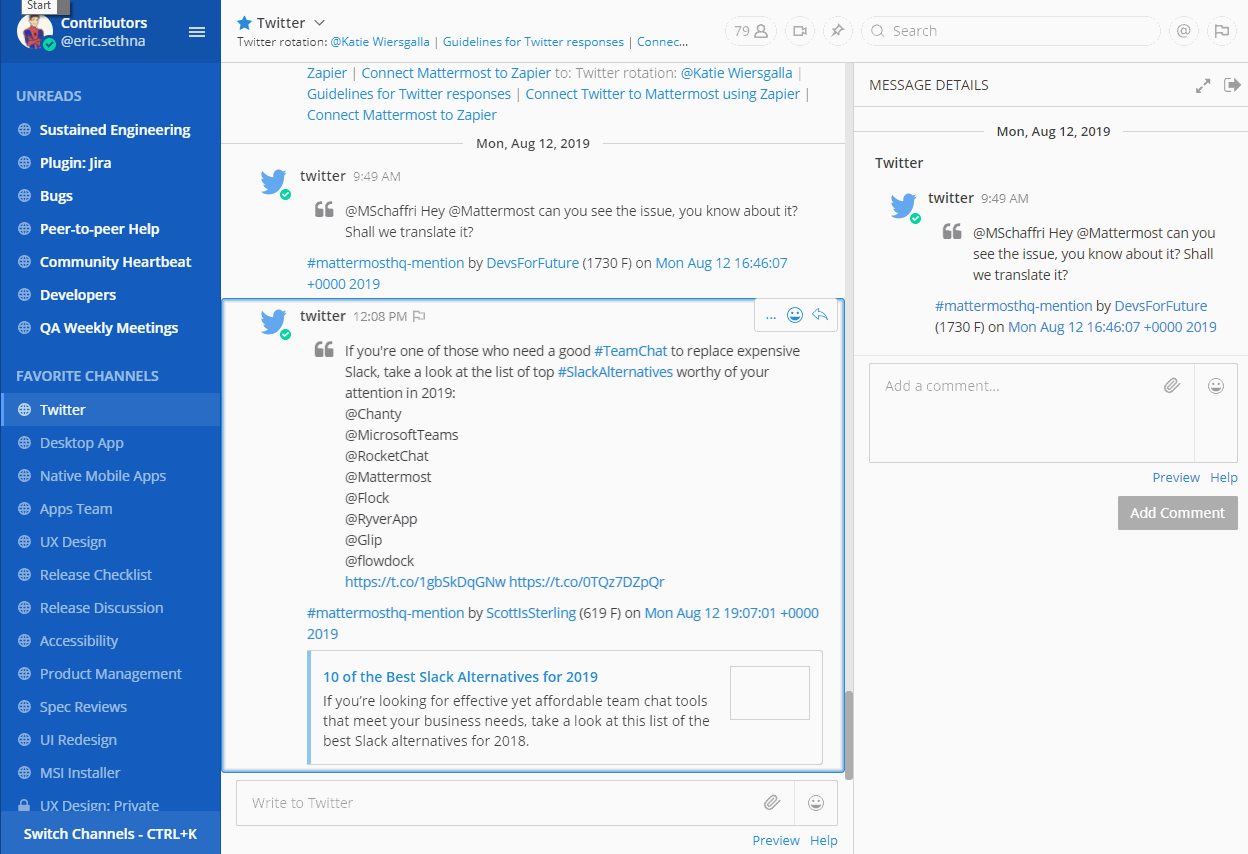This screenshot has height=854, width=1248.
Task: Open pinned posts with the pin icon
Action: (837, 31)
